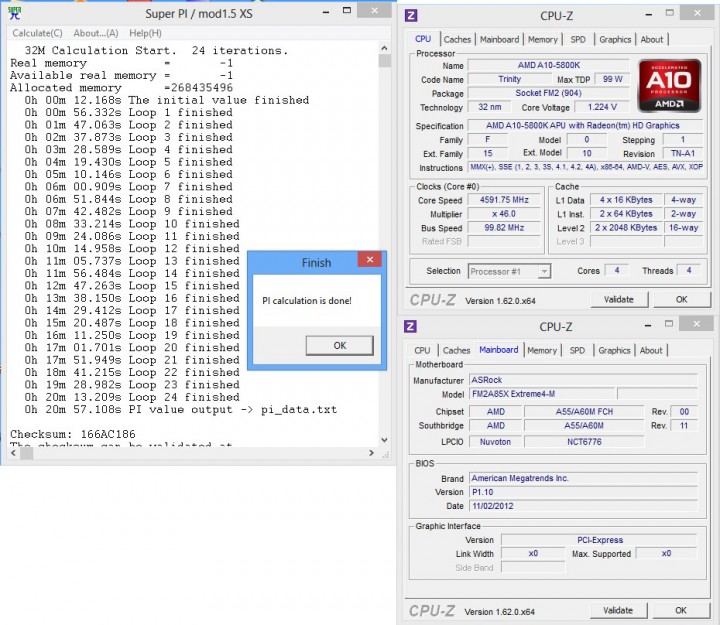Click Validate button in top CPU-Z window
720x625 pixels.
619,299
